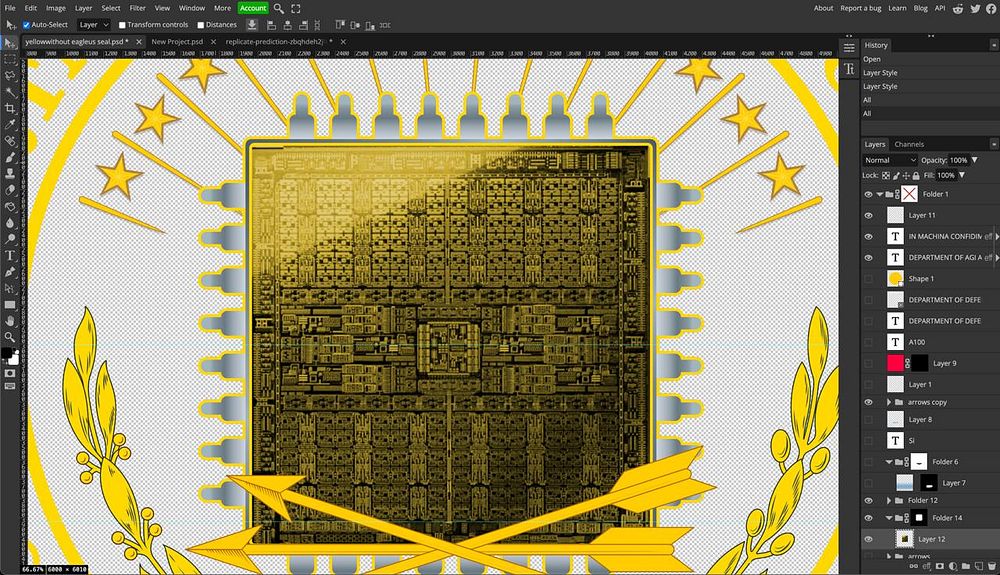Select the Dodge tool
The image size is (1000, 575).
(x=10, y=239)
